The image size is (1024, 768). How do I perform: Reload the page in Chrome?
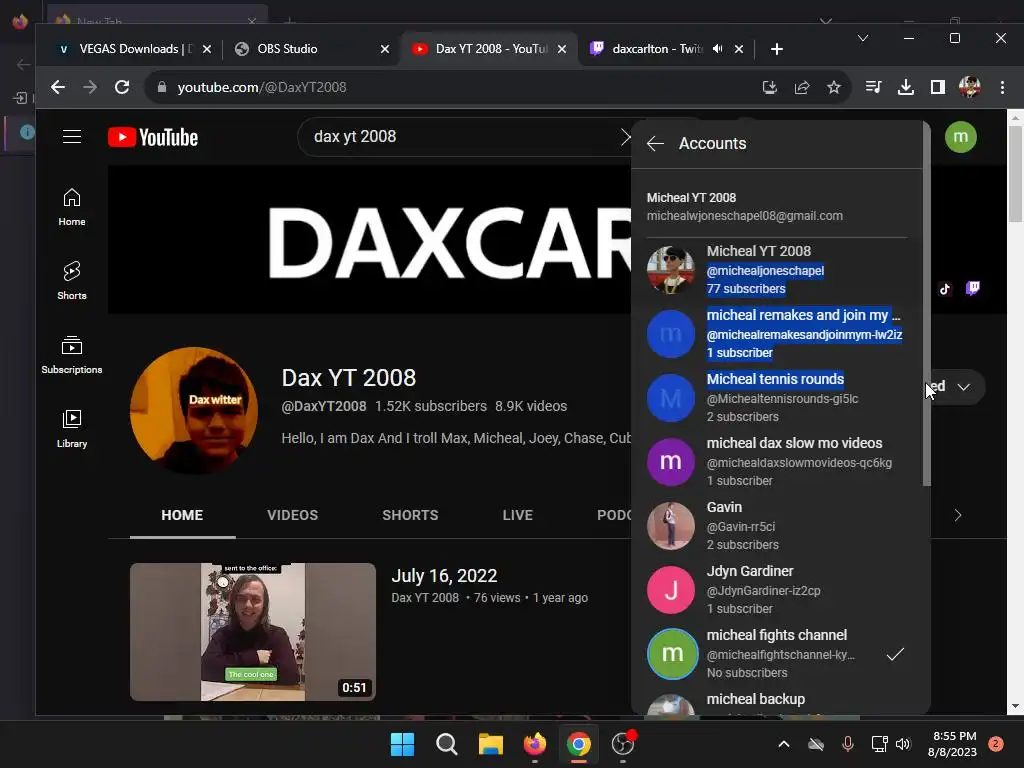tap(122, 87)
